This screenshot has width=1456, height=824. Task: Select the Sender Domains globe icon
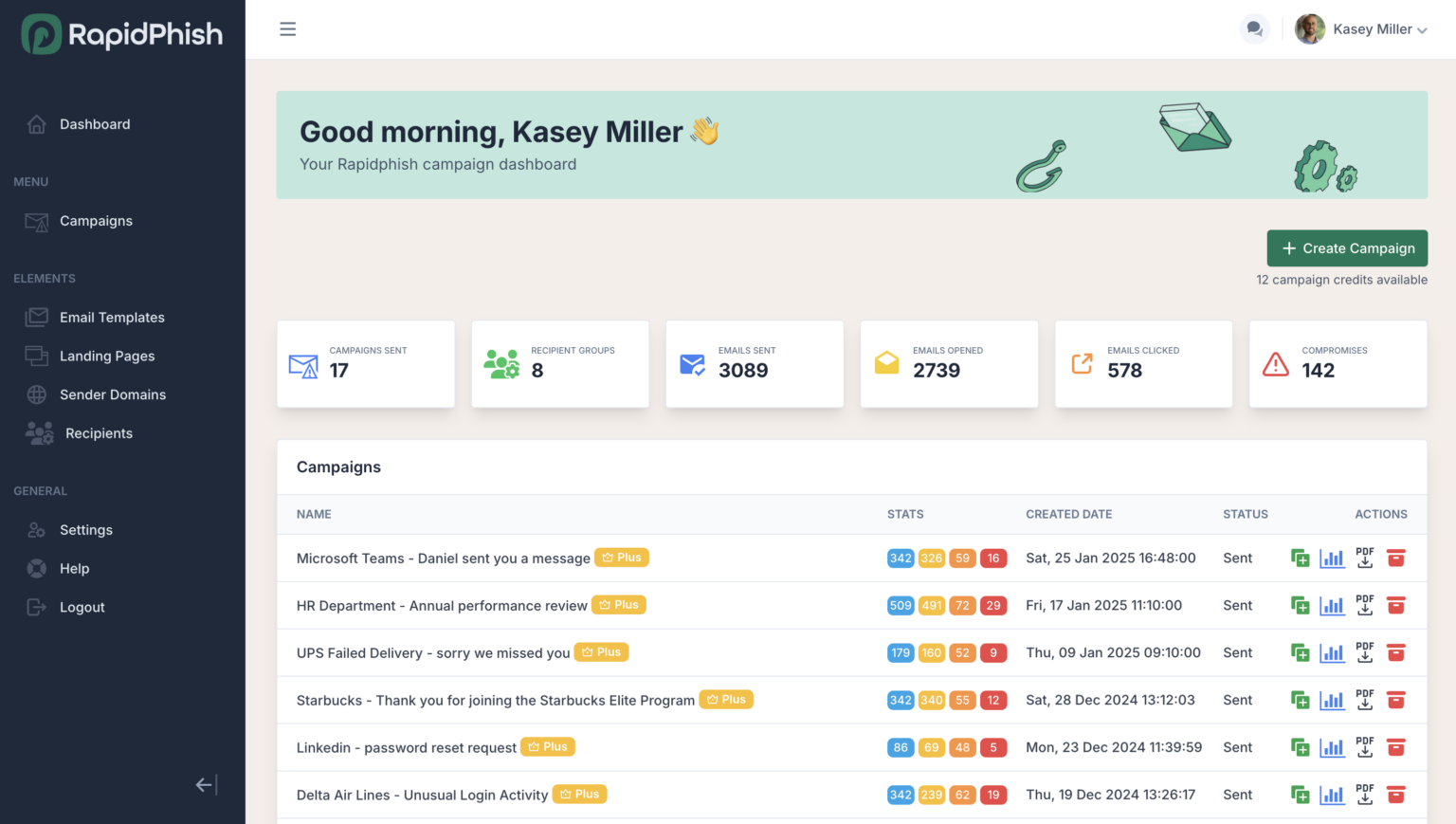point(36,394)
